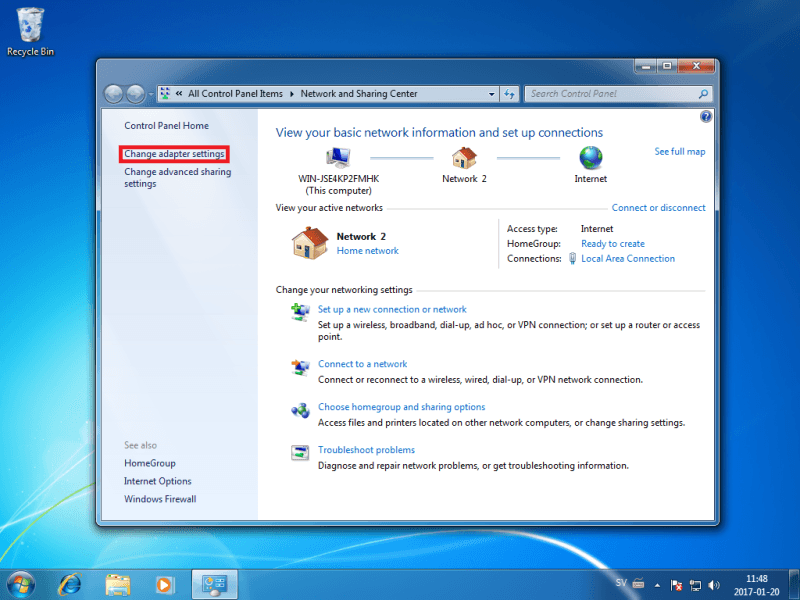Viewport: 800px width, 600px height.
Task: Maximize the Network and Sharing Center window
Action: coord(667,66)
